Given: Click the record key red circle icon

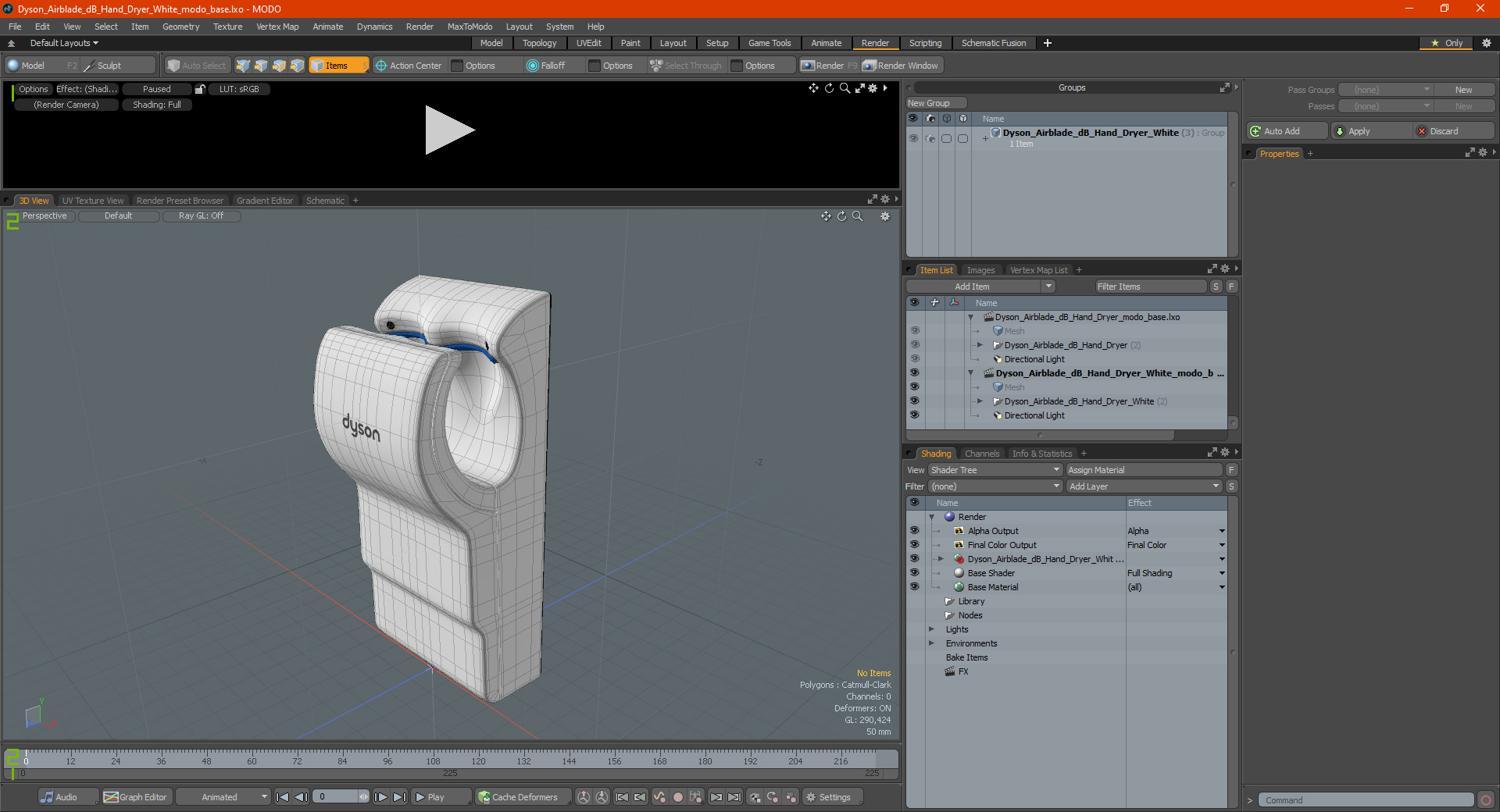Looking at the screenshot, I should pos(677,797).
